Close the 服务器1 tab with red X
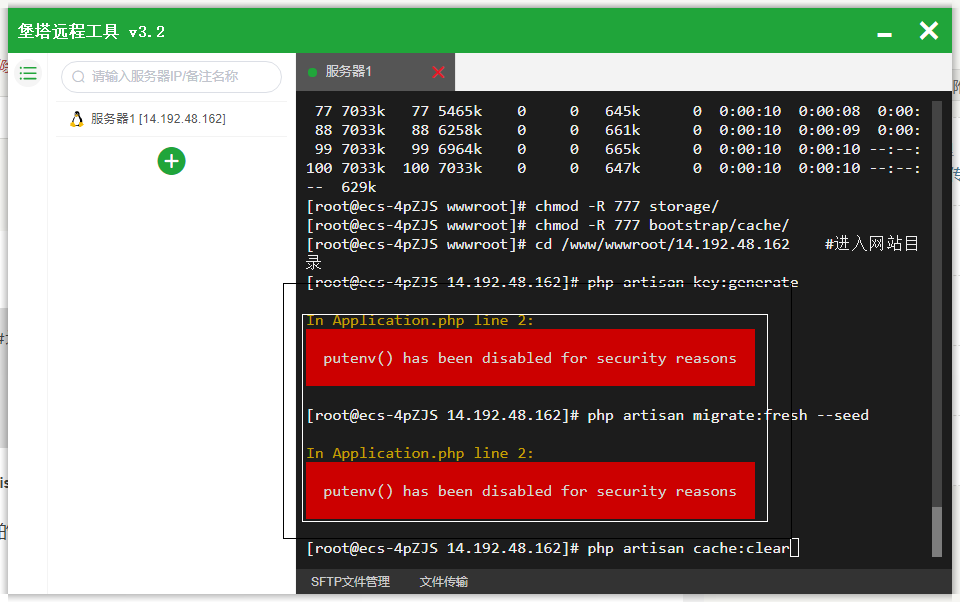The width and height of the screenshot is (960, 602). coord(438,72)
